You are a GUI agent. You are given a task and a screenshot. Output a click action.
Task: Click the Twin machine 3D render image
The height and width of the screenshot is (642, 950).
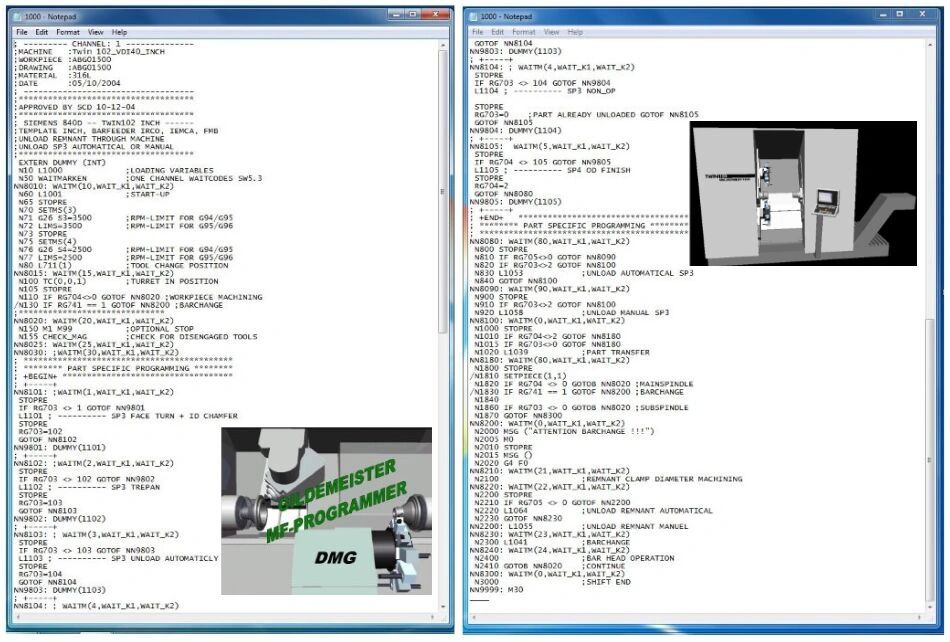[803, 193]
